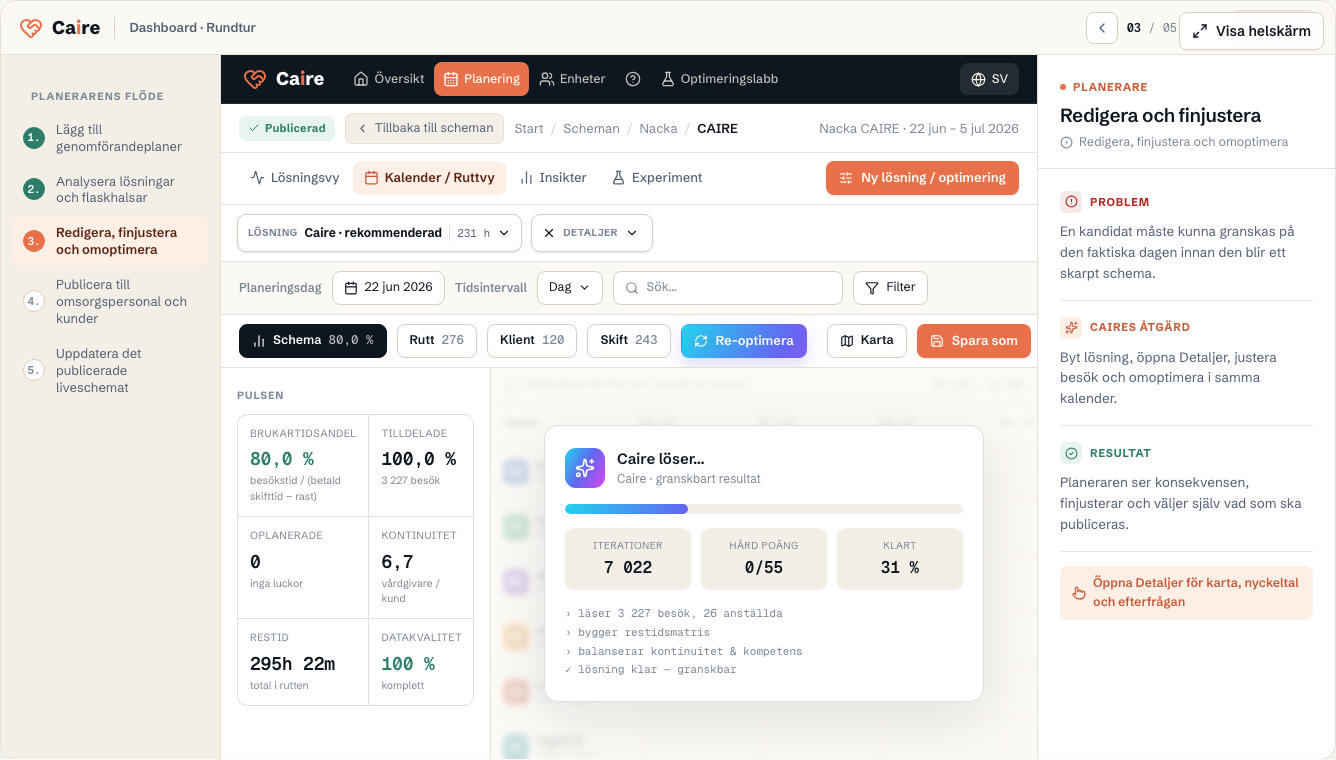The image size is (1336, 760).
Task: Switch language with the SV globe button
Action: [x=989, y=79]
